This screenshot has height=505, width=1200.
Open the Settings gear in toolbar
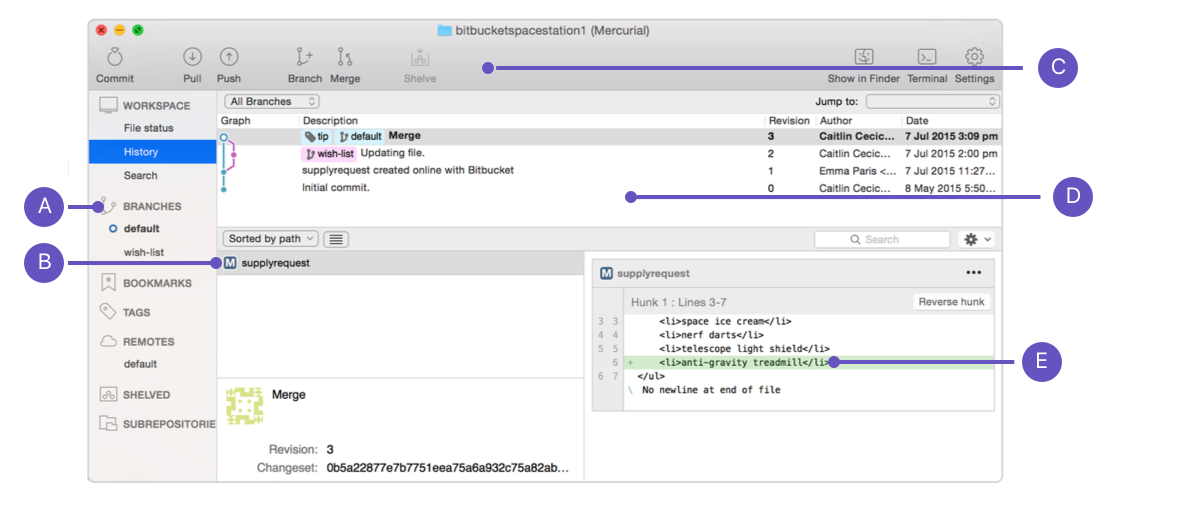[x=974, y=57]
